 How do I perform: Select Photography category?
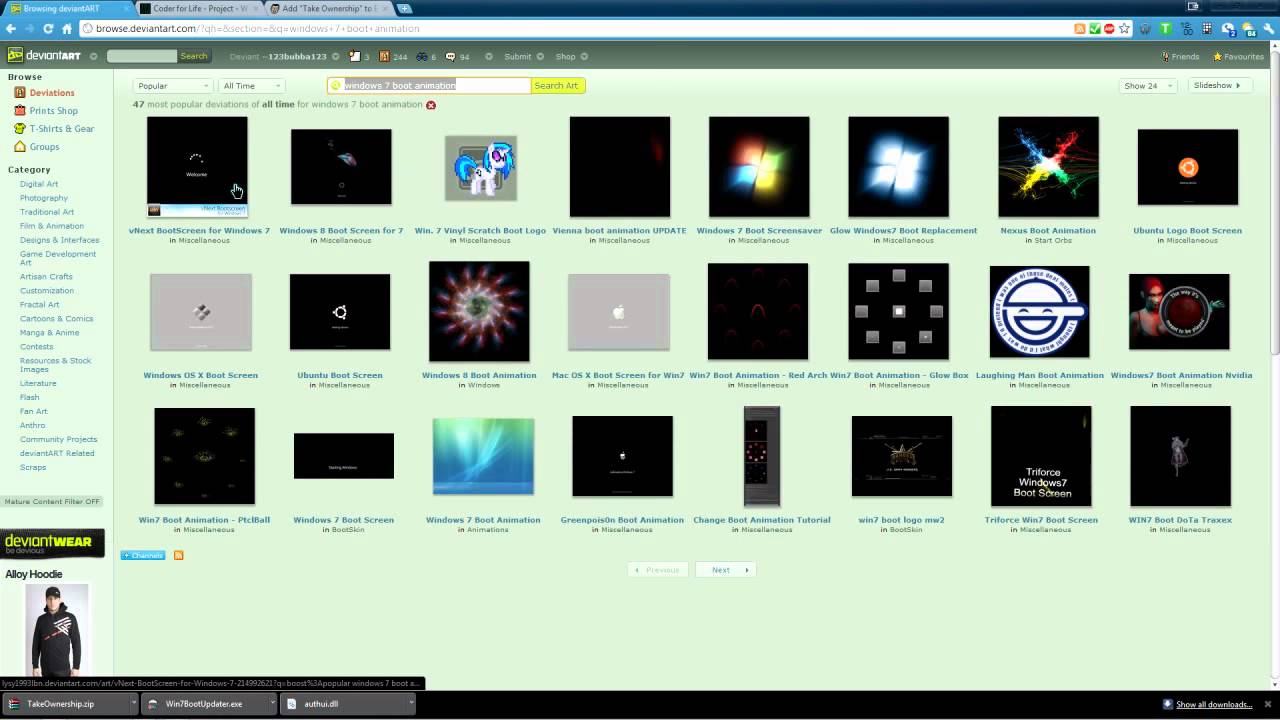tap(44, 198)
